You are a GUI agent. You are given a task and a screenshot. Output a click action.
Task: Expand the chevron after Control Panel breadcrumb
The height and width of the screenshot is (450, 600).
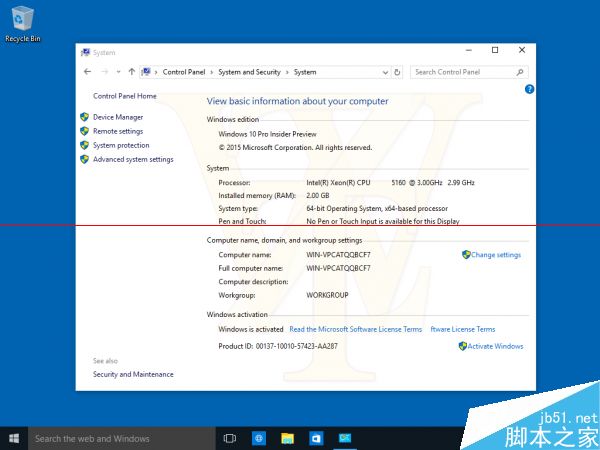point(212,72)
